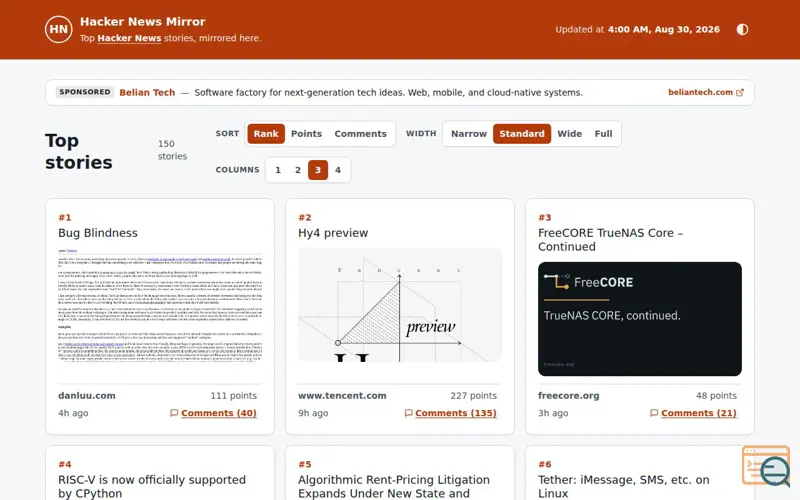Set width to Narrow
This screenshot has width=800, height=500.
468,134
